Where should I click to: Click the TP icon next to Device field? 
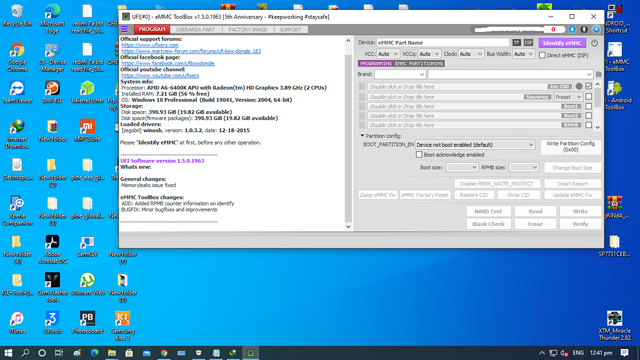pyautogui.click(x=516, y=43)
